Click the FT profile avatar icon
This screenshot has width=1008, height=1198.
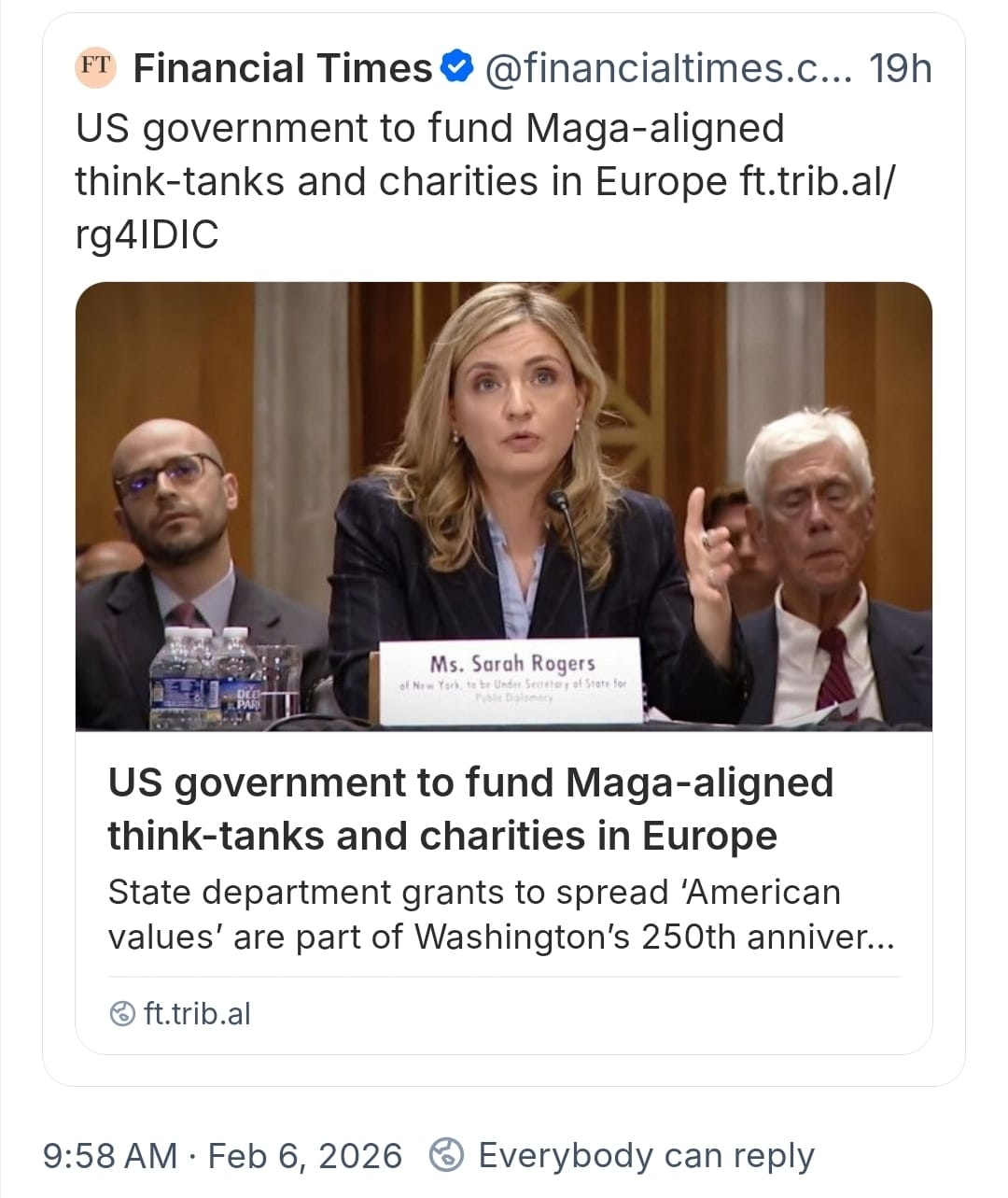[x=94, y=67]
